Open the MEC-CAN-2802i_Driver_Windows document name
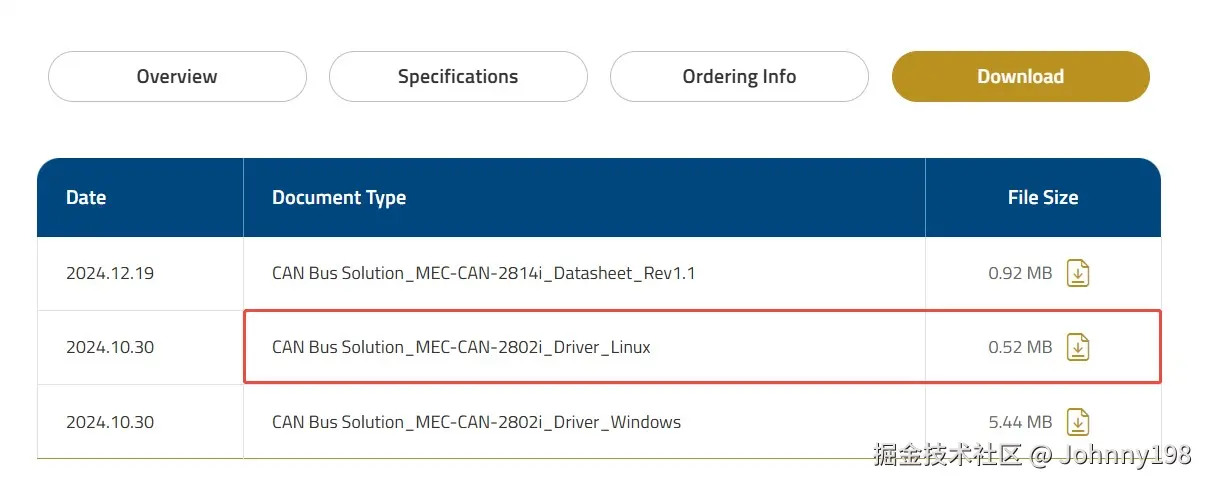Viewport: 1208px width, 486px height. coord(476,422)
